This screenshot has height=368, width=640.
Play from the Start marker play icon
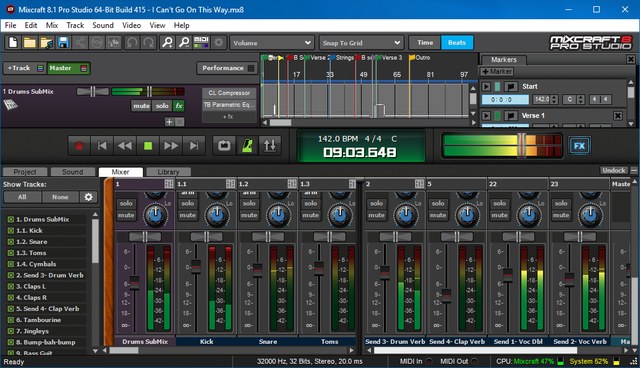(x=486, y=86)
